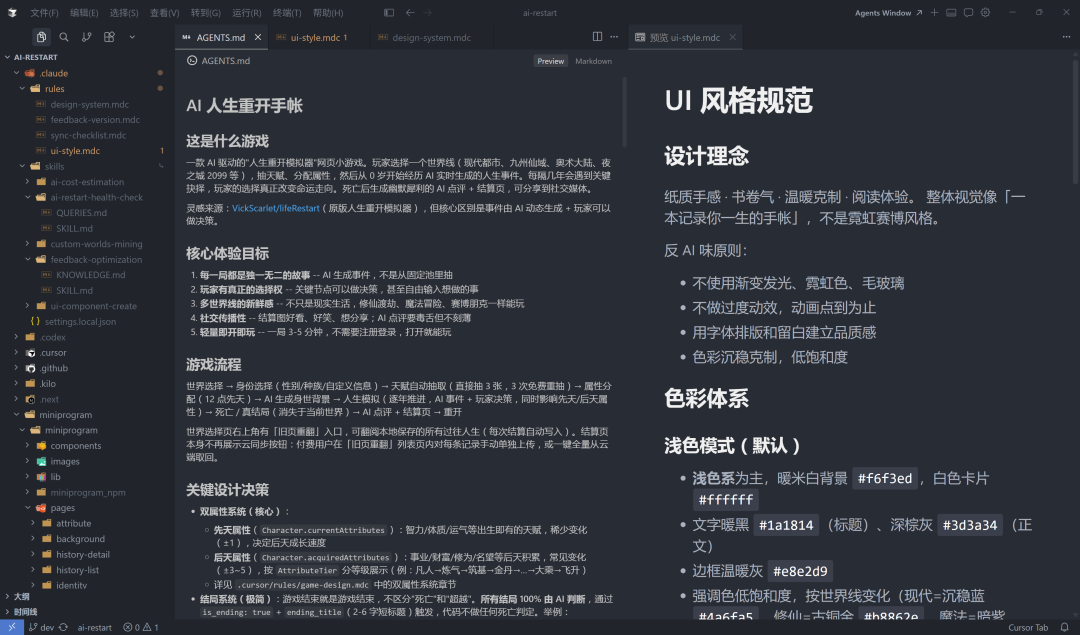Image resolution: width=1080 pixels, height=635 pixels.
Task: Go forward with the right arrow
Action: pyautogui.click(x=427, y=12)
